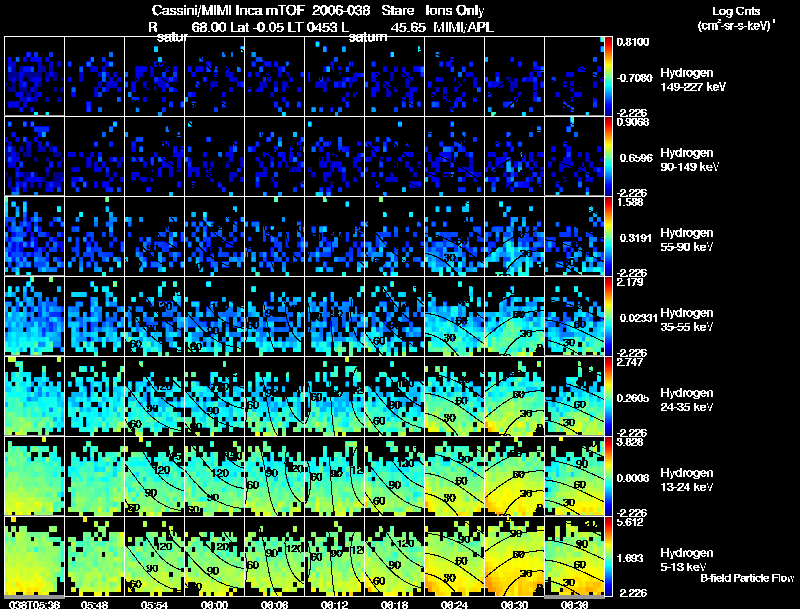The image size is (800, 609).
Task: Click the color bar beside Hydrogen 13-24 keV
Action: pos(608,476)
